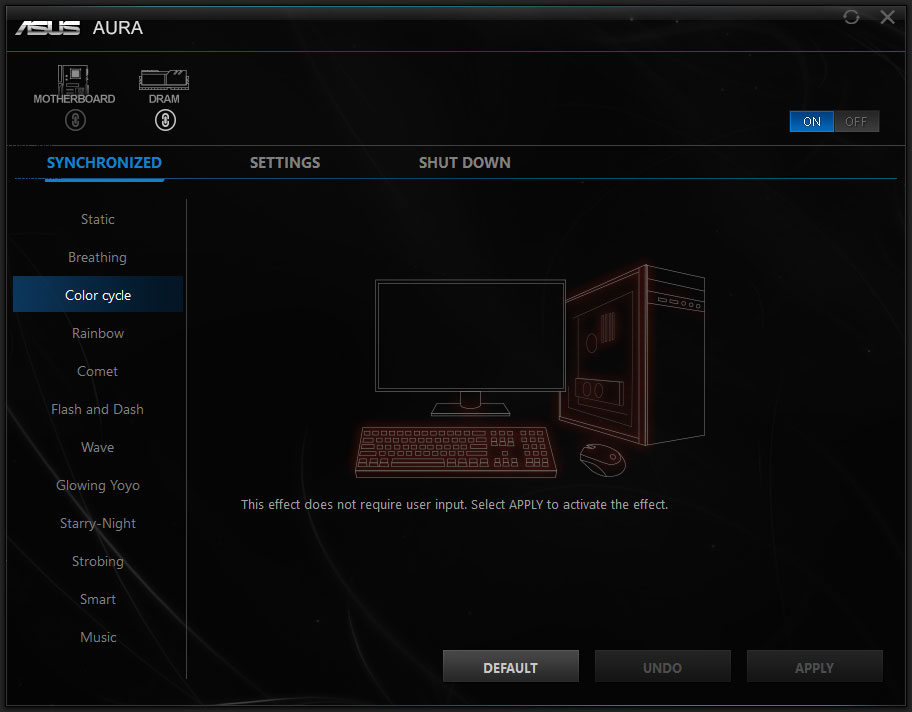This screenshot has height=712, width=912.
Task: Click the mouse in the preview illustration
Action: click(603, 460)
